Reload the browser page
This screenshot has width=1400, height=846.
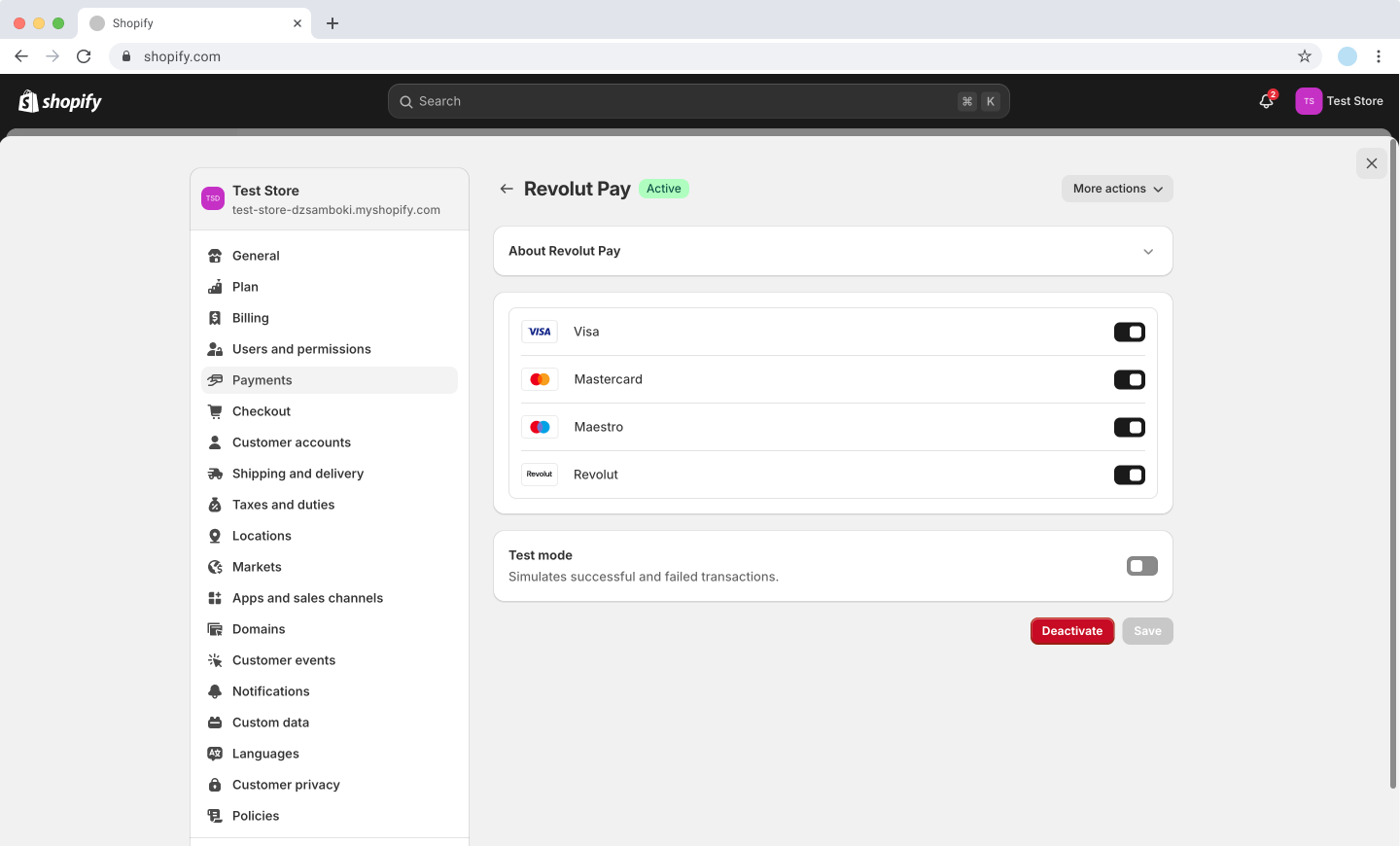(x=84, y=56)
